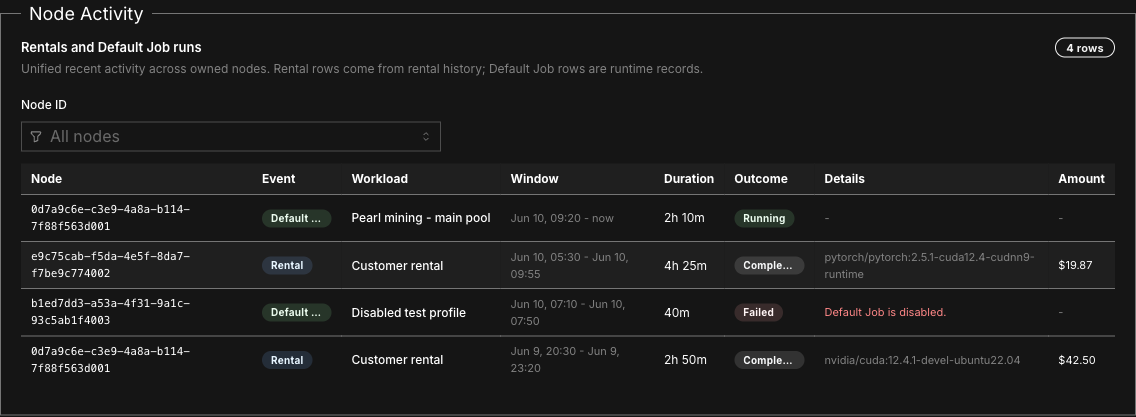1136x417 pixels.
Task: Click the pytorch/pytorch:2.5.1 image details
Action: (930, 266)
